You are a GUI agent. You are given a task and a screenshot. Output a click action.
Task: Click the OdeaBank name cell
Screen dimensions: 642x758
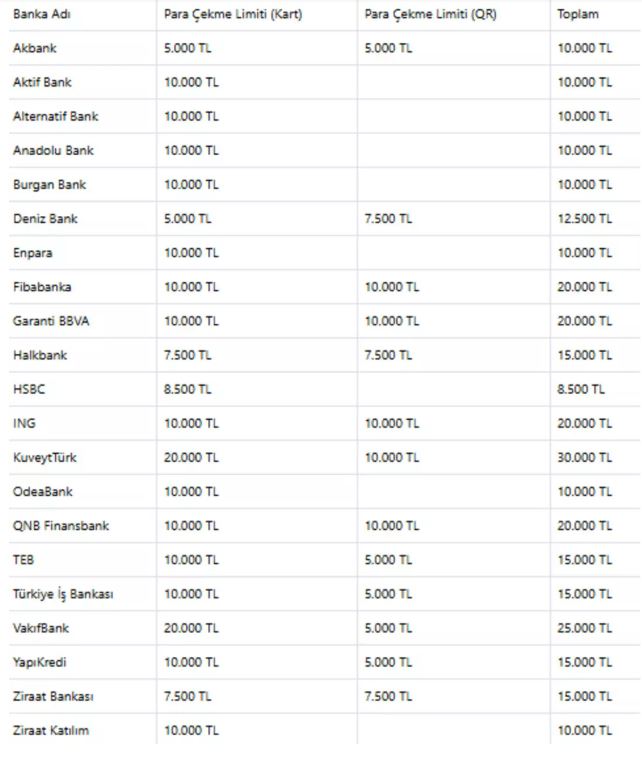pos(43,492)
